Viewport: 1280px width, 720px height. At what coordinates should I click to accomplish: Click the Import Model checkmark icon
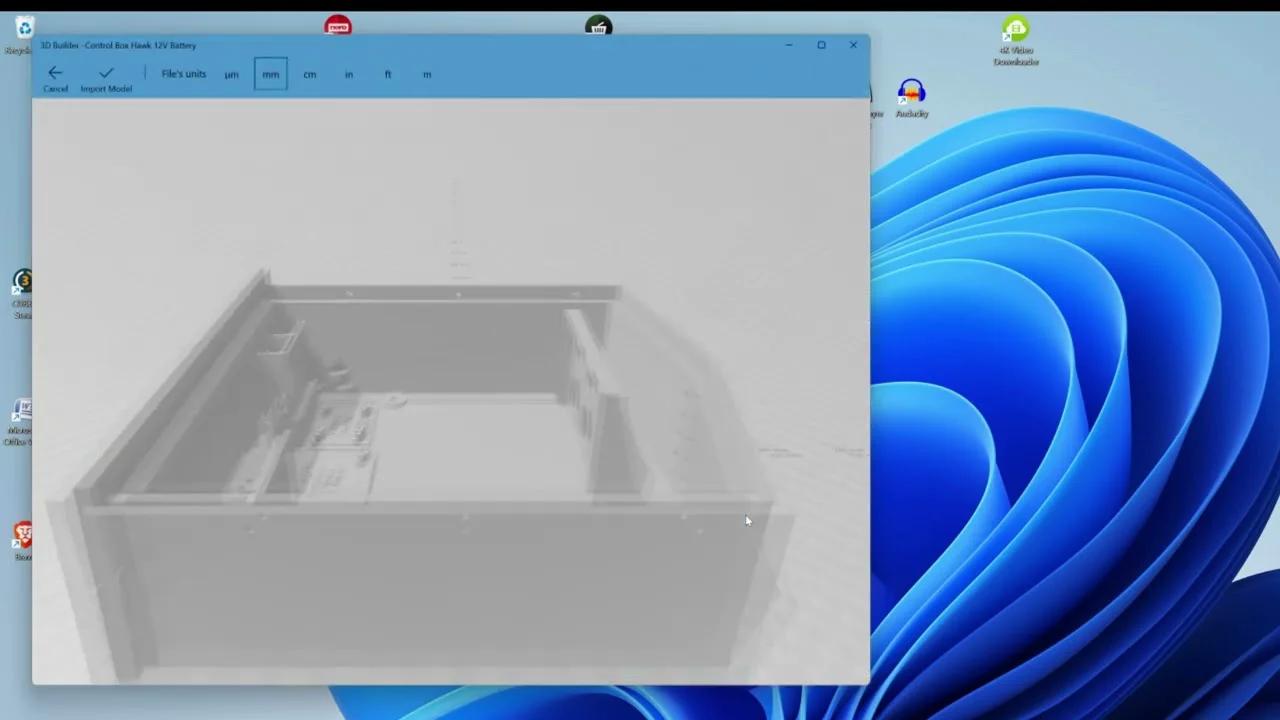(x=106, y=72)
